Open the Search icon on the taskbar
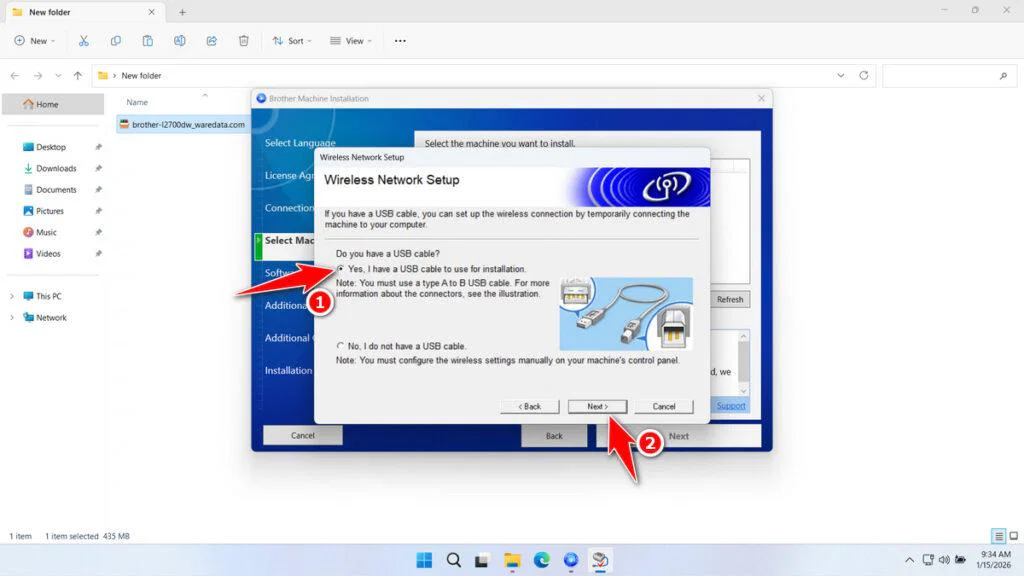This screenshot has height=576, width=1024. point(453,560)
